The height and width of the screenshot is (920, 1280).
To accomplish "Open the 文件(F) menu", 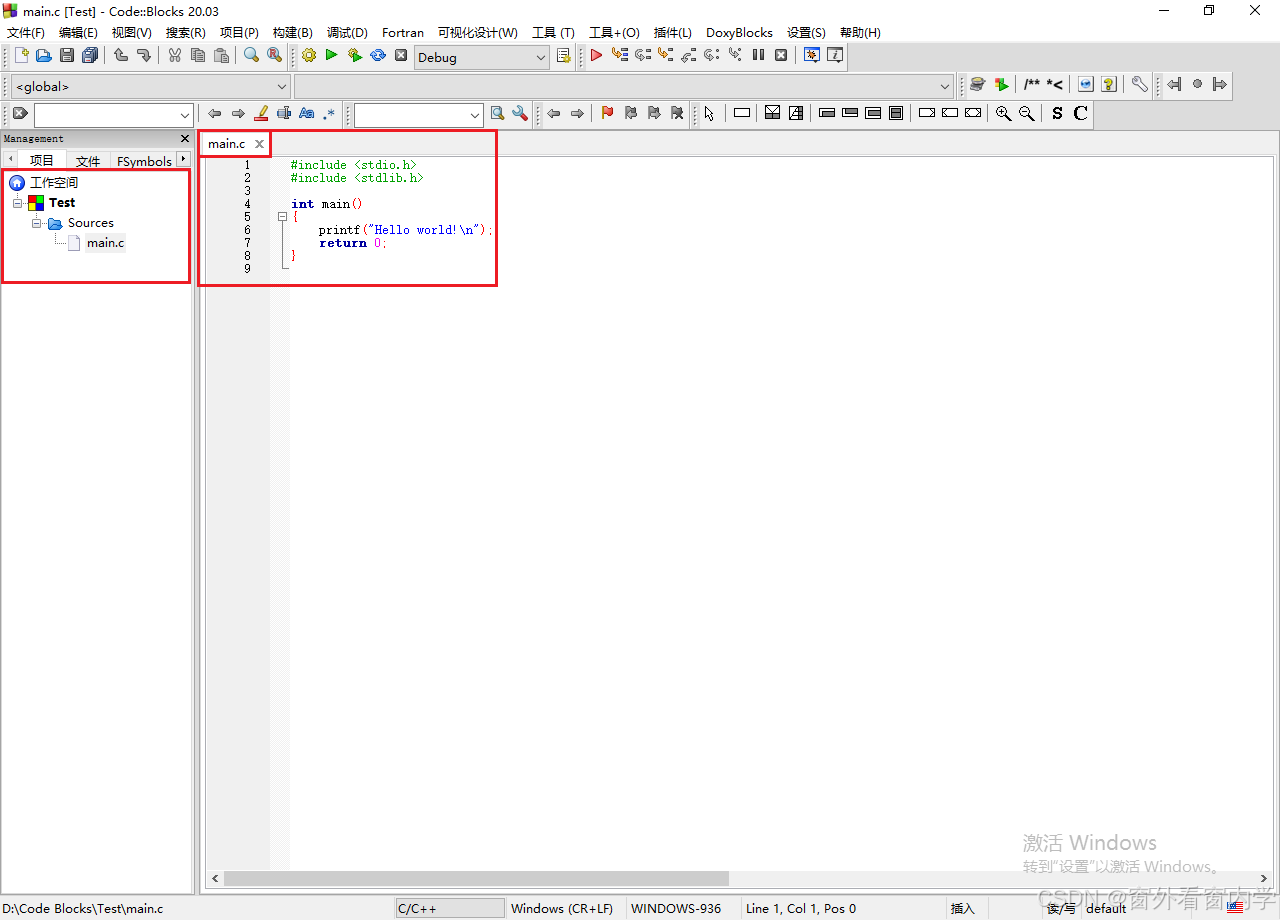I will coord(26,32).
